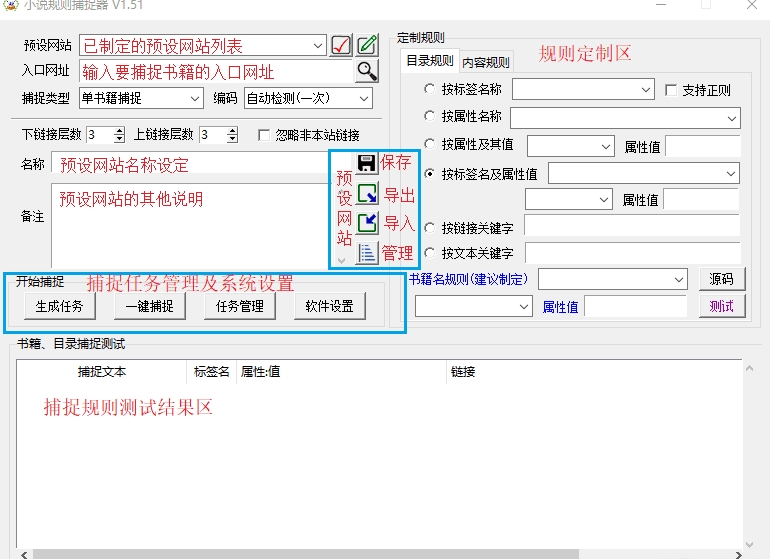
Task: Click the horizontal scrollbar of the results list
Action: [x=305, y=554]
